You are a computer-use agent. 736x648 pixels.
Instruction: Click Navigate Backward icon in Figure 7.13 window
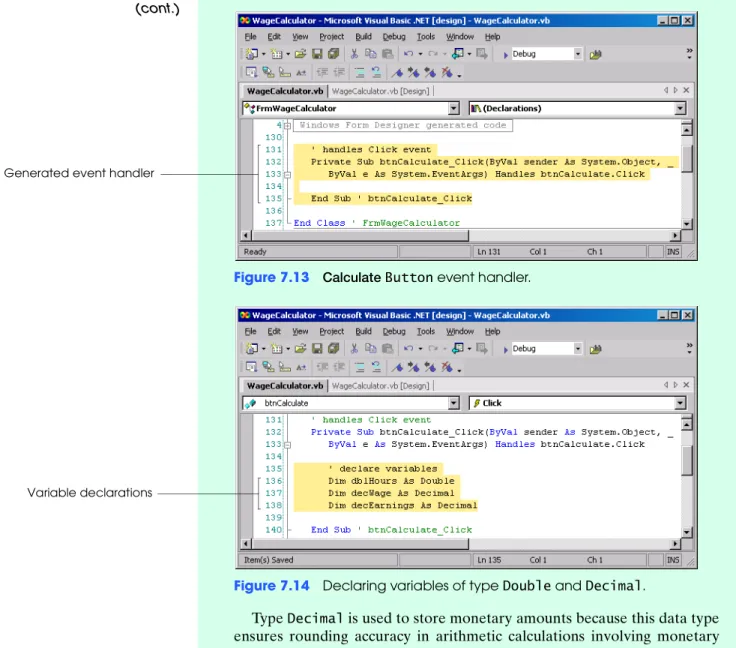pos(458,54)
